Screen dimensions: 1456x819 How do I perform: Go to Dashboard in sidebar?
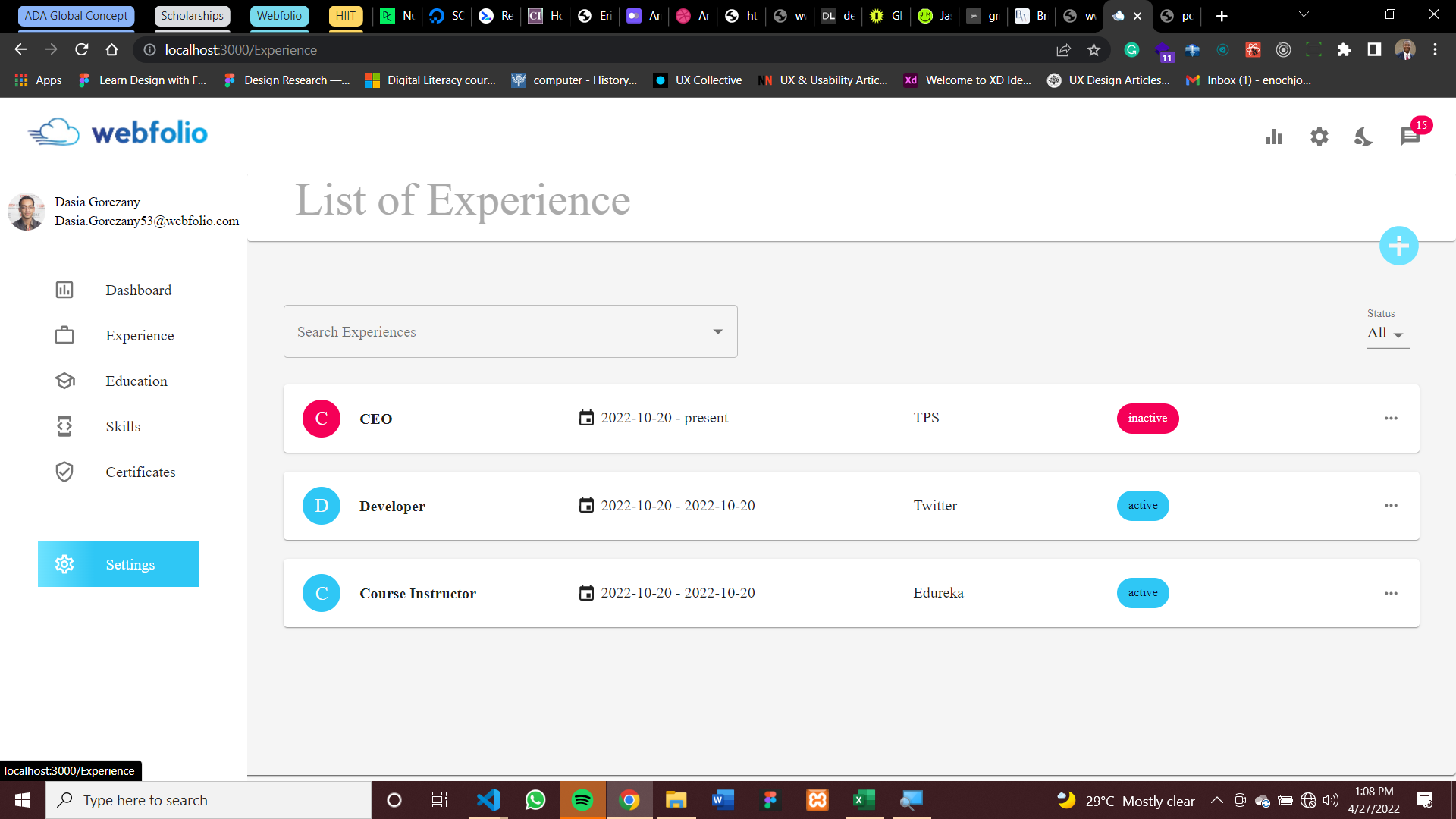point(138,290)
